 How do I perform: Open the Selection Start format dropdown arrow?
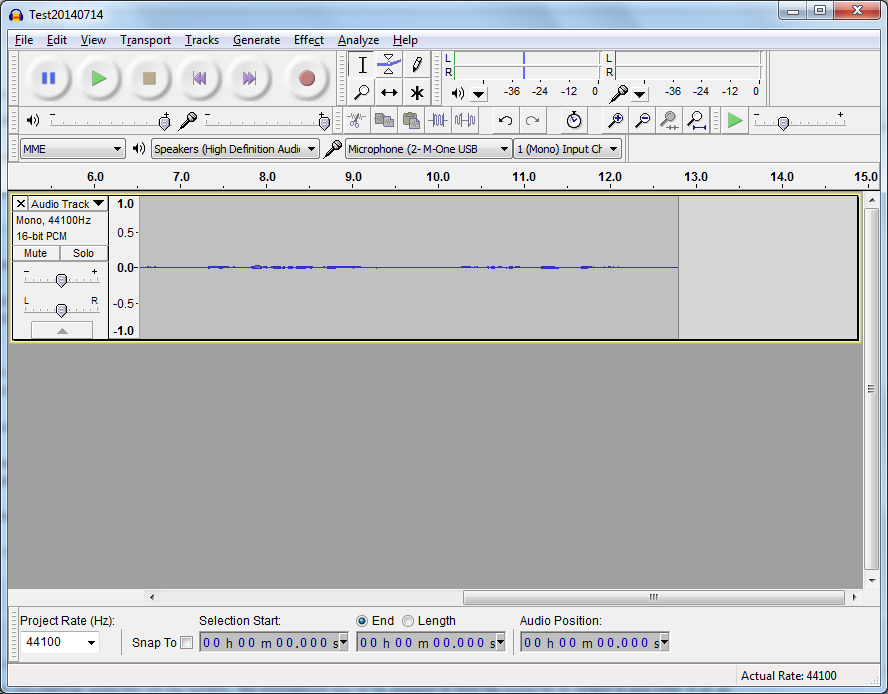coord(343,642)
